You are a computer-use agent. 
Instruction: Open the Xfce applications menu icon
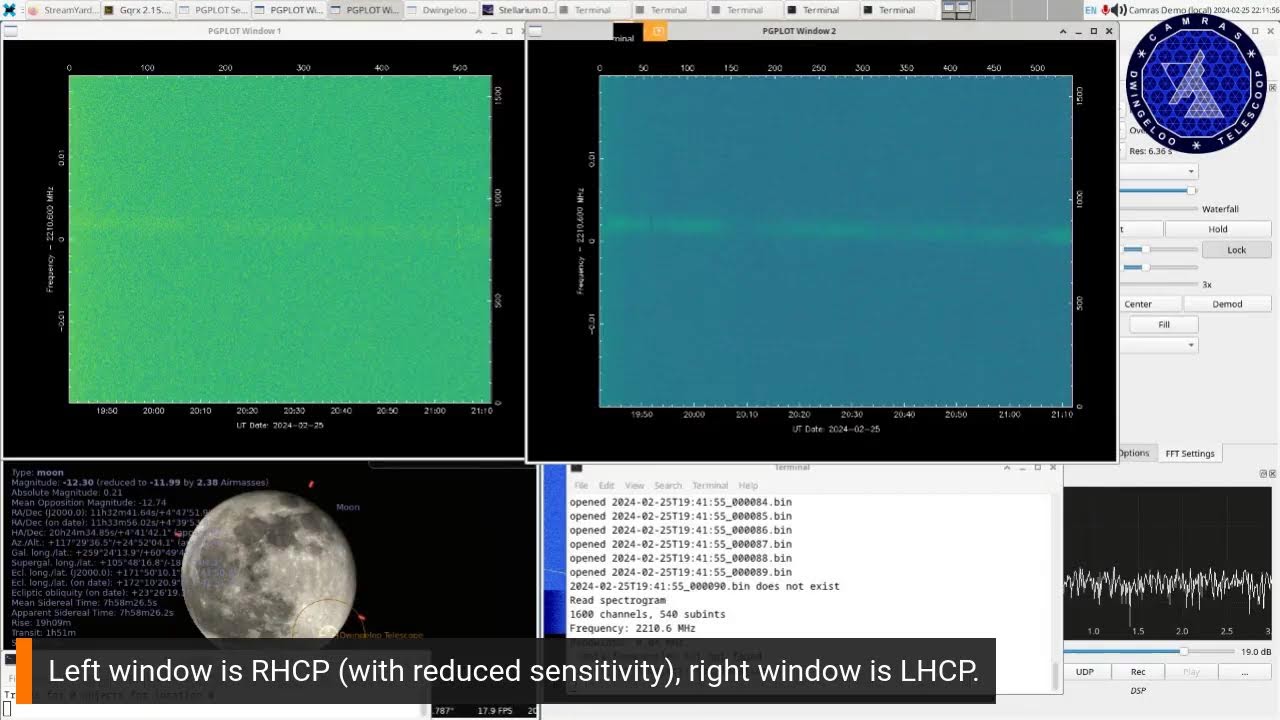tap(9, 10)
